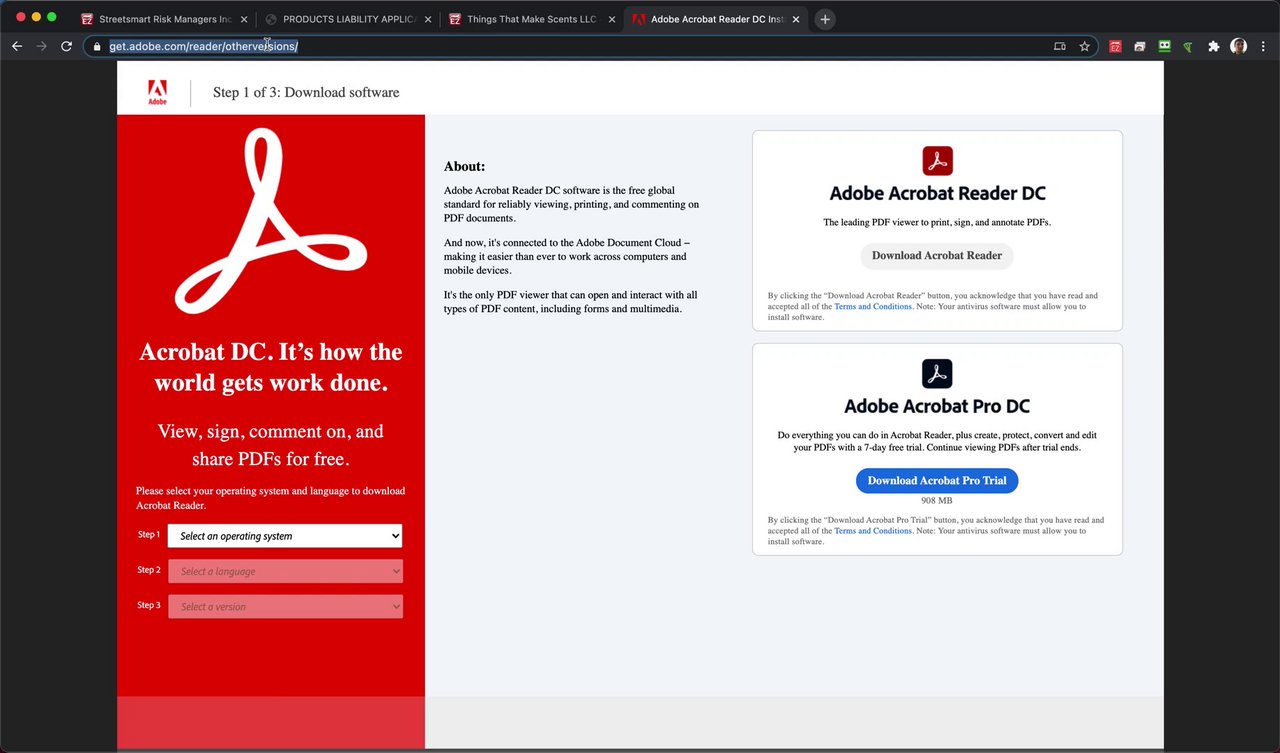Switch to the PRODUCTS LIABILITY APPLICATION tab
Image resolution: width=1280 pixels, height=753 pixels.
coord(347,19)
